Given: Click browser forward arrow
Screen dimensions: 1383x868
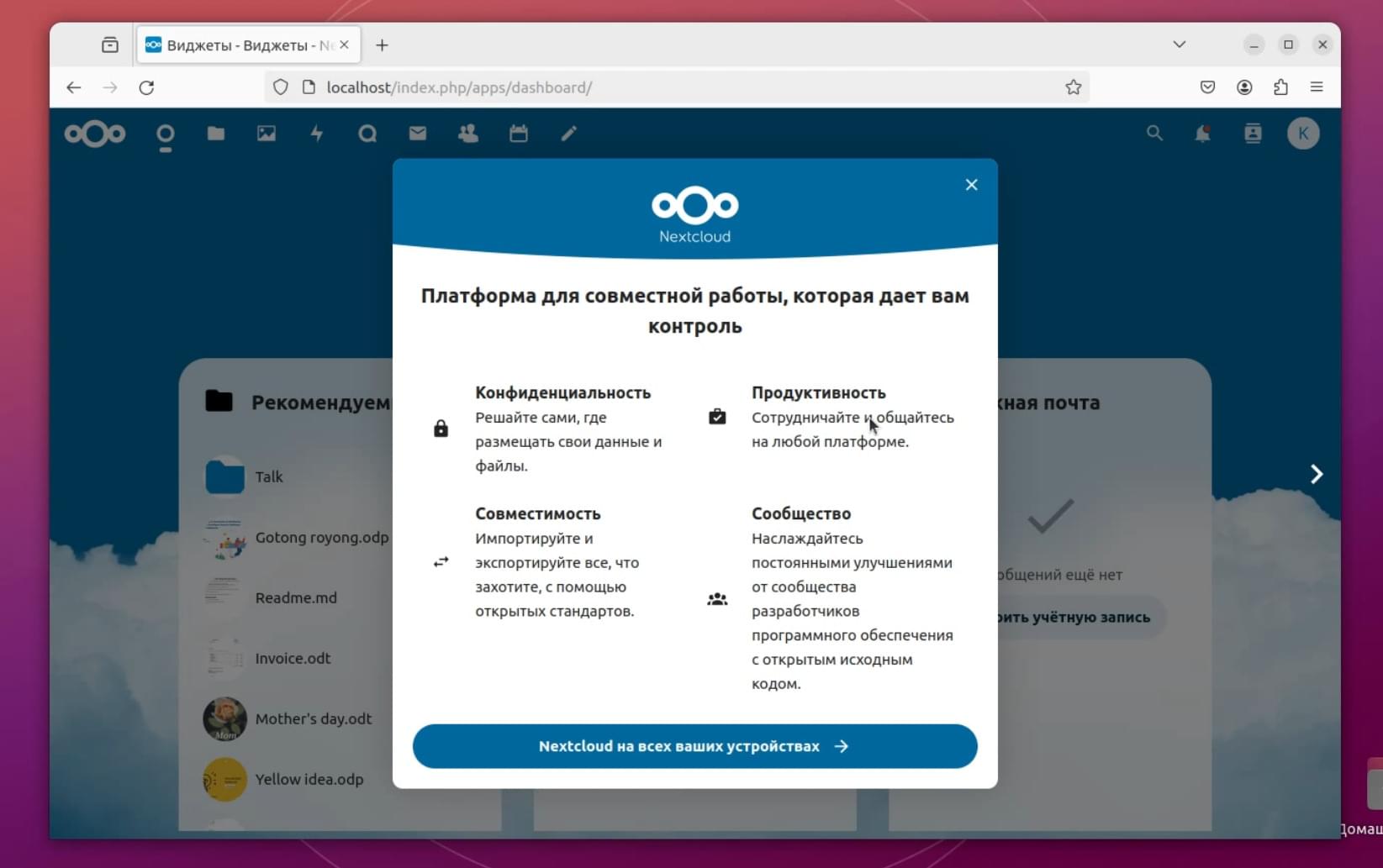Looking at the screenshot, I should (x=110, y=87).
